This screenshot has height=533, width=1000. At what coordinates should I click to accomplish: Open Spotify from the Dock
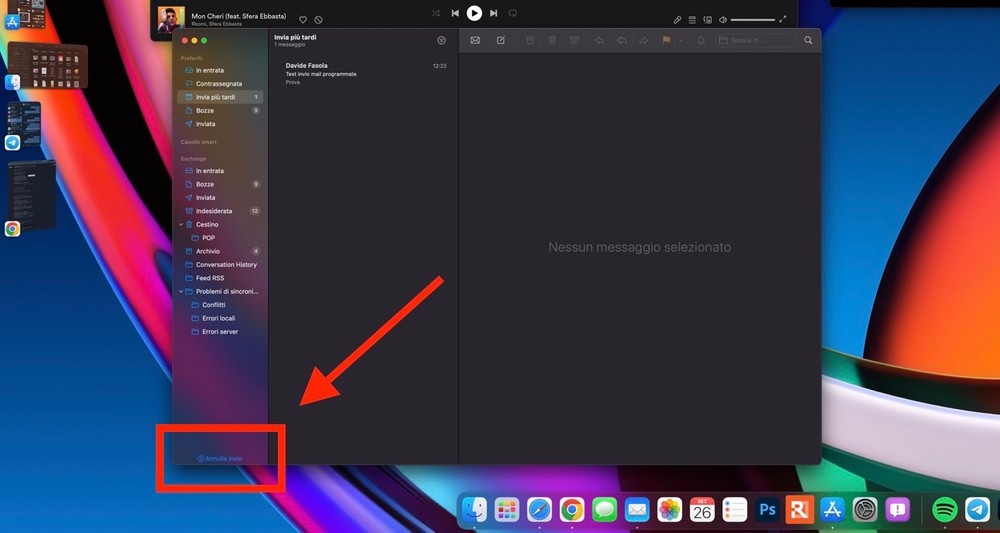(x=945, y=509)
